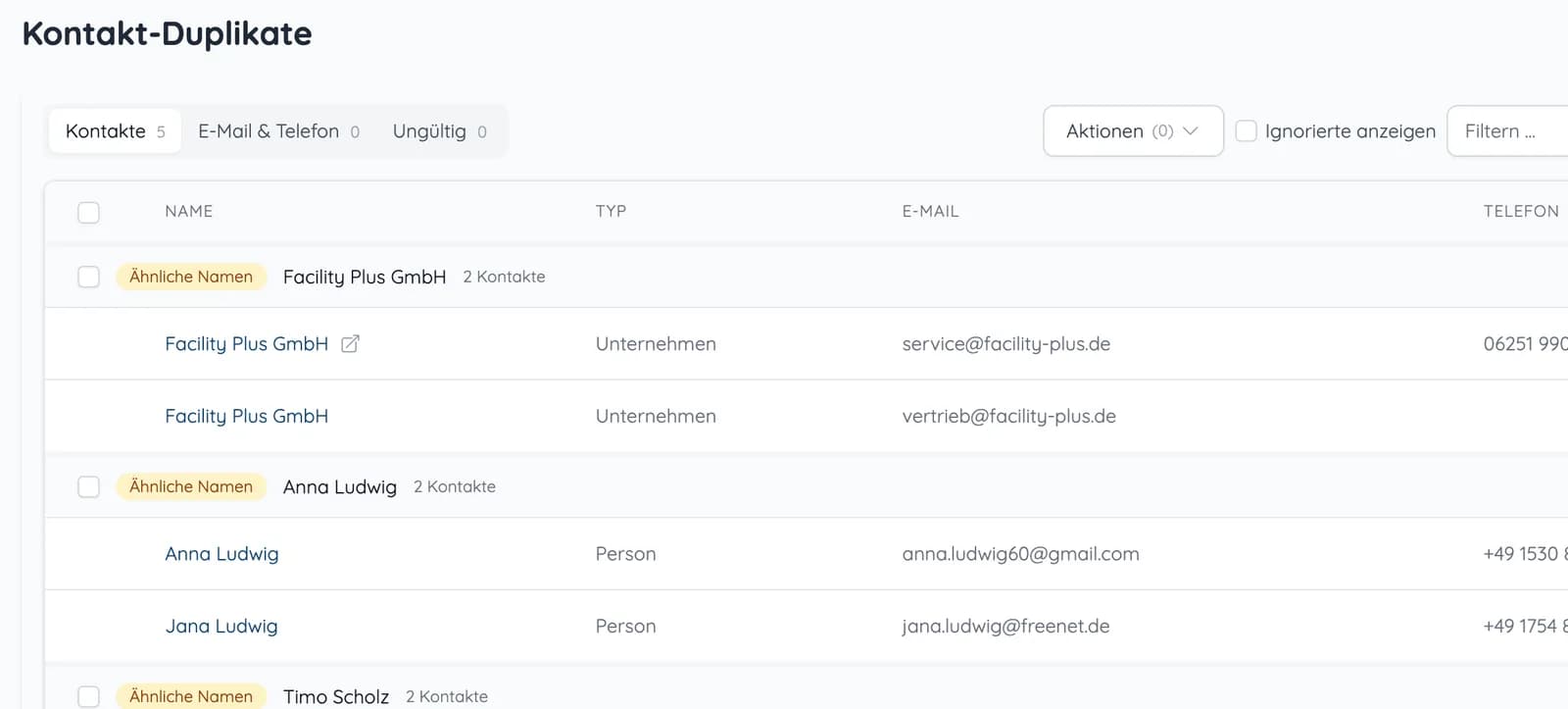This screenshot has height=709, width=1568.
Task: Open the Jana Ludwig contact link
Action: 221,627
